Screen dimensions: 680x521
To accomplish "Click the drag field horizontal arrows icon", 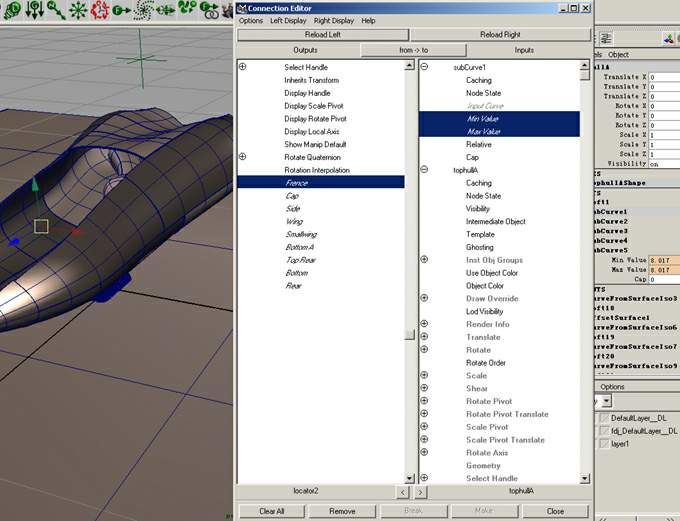I will [x=165, y=10].
